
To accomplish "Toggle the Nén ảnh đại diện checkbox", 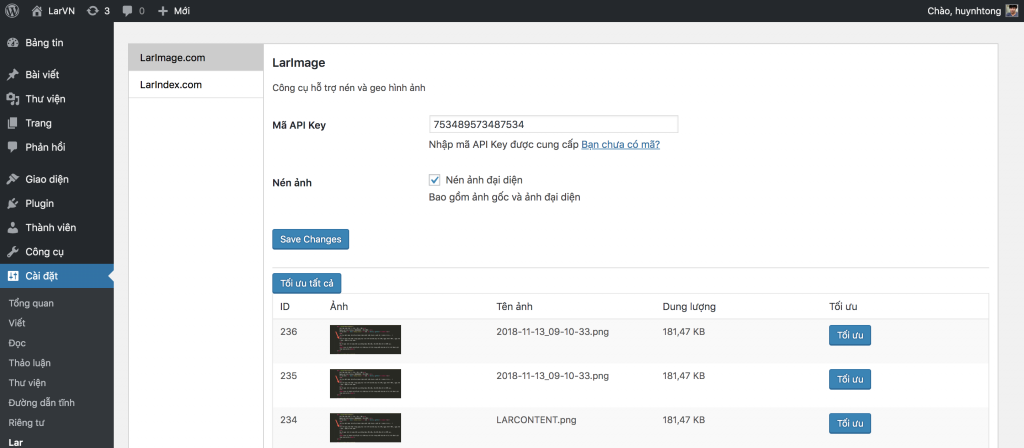I will pos(434,180).
